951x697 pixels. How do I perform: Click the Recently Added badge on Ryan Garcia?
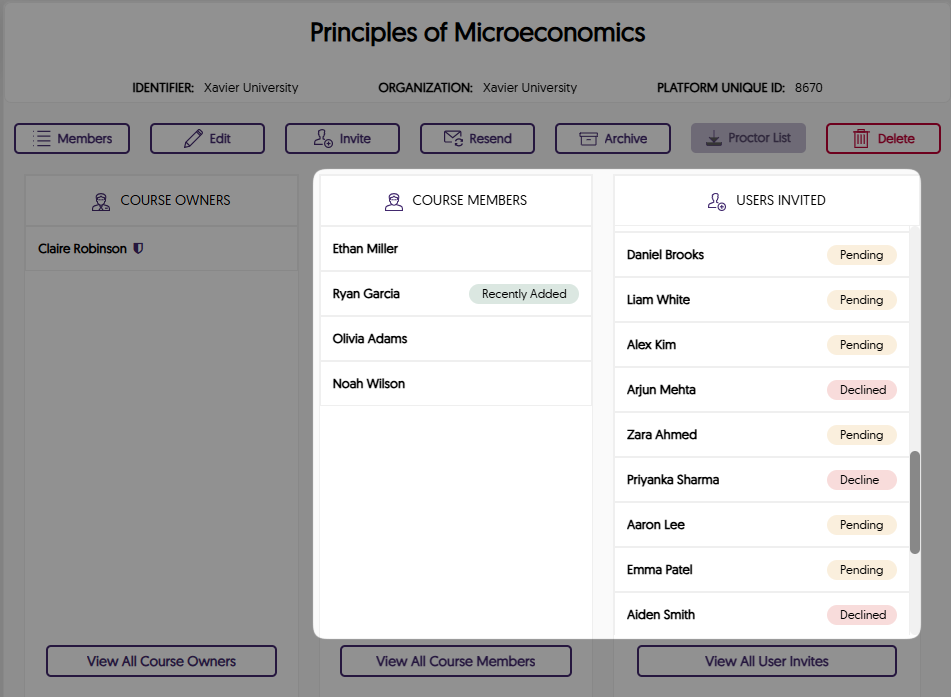(524, 293)
